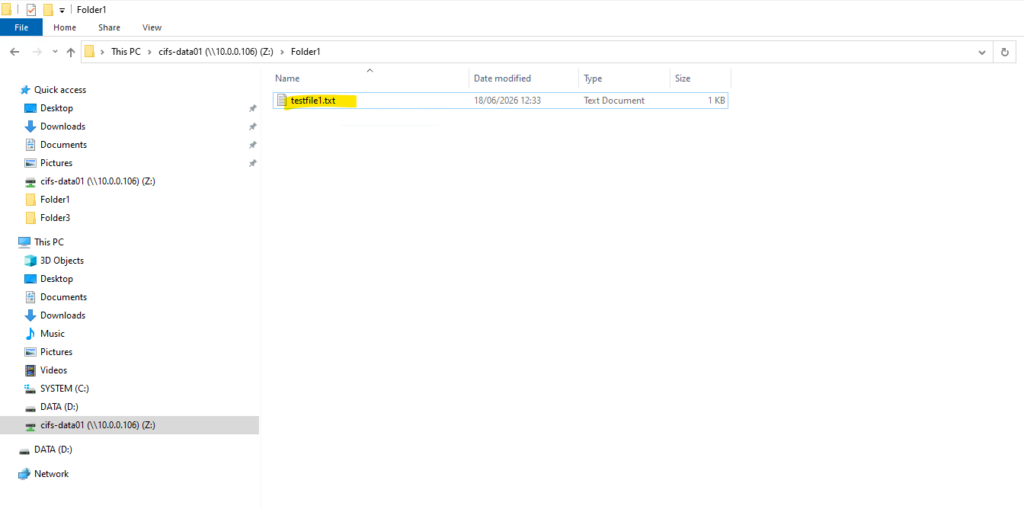
Task: Expand the address bar history dropdown
Action: pyautogui.click(x=982, y=52)
